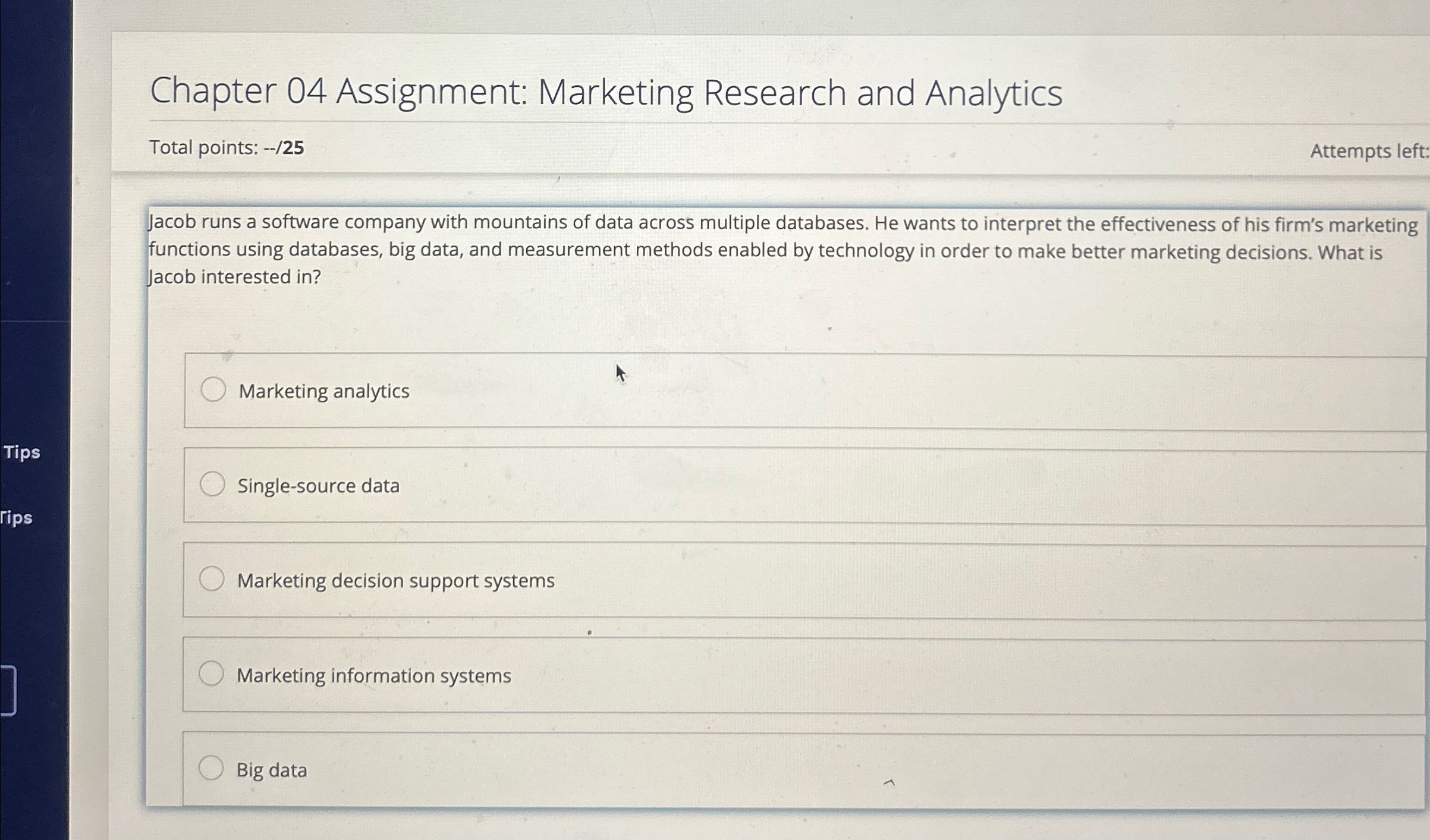Click the dark navigation sidebar strip

point(36,238)
